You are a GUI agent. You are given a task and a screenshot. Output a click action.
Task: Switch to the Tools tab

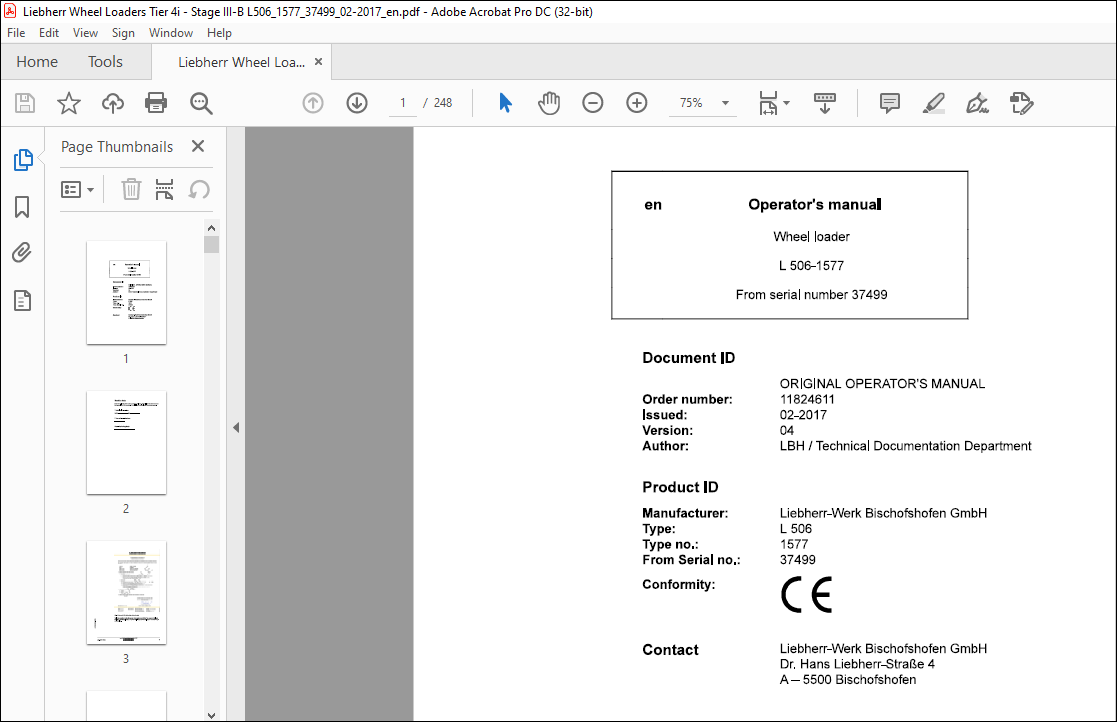pos(105,62)
